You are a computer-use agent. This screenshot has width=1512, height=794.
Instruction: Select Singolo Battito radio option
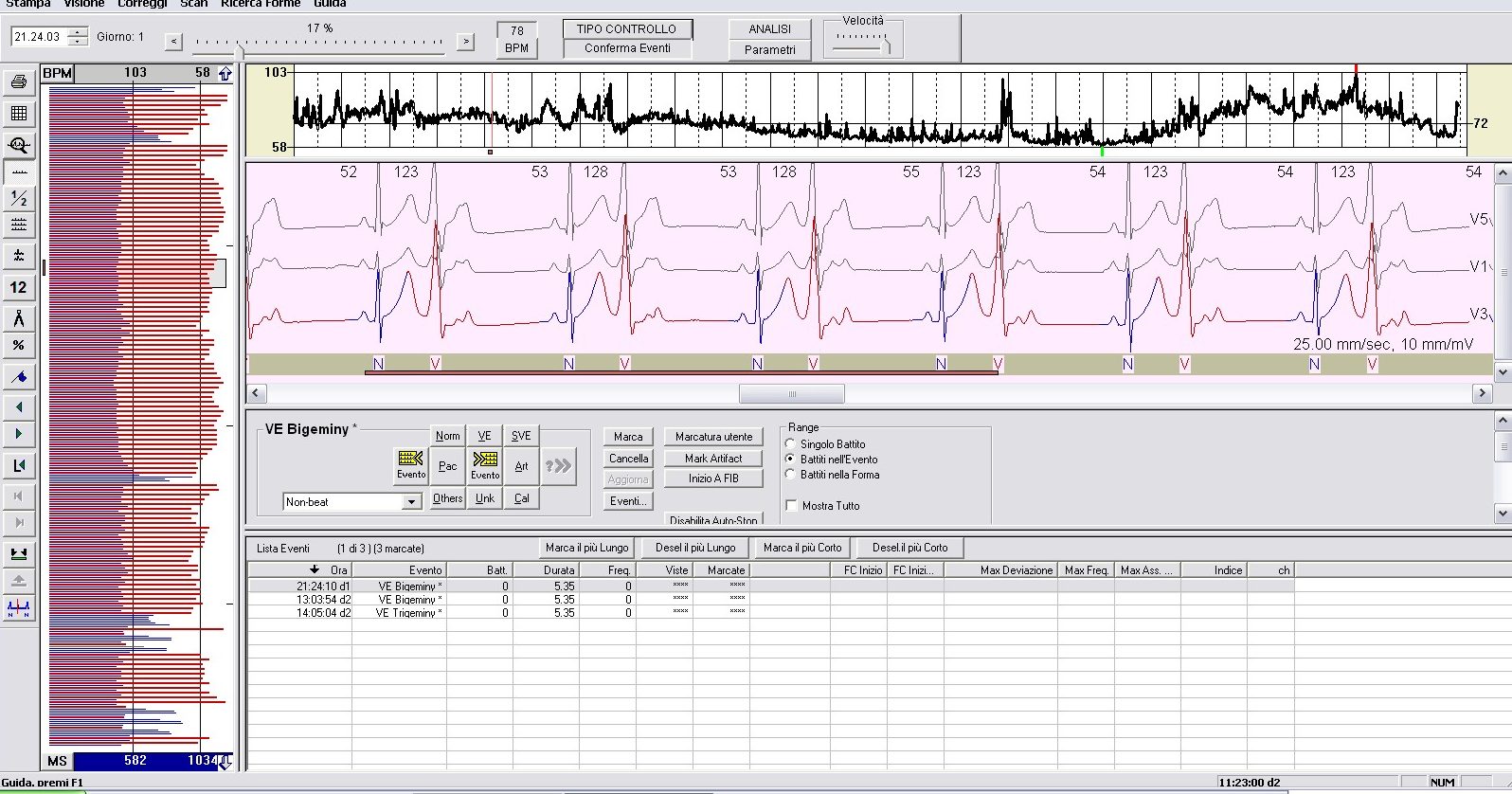(x=791, y=443)
